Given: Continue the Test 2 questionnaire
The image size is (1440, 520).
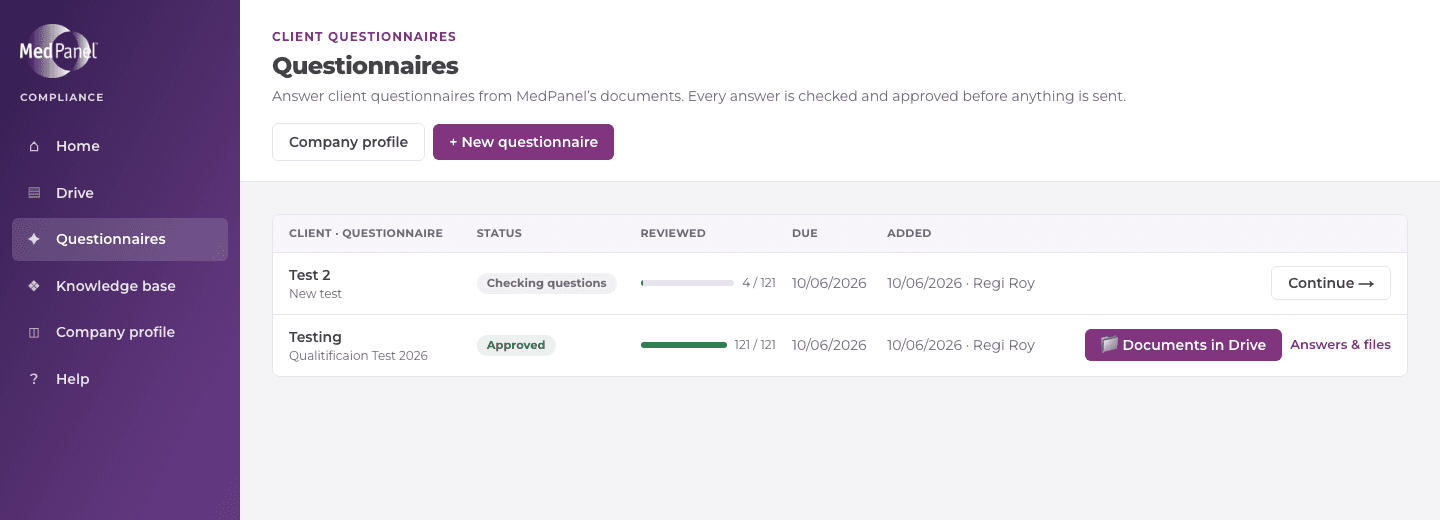Looking at the screenshot, I should click(x=1331, y=283).
